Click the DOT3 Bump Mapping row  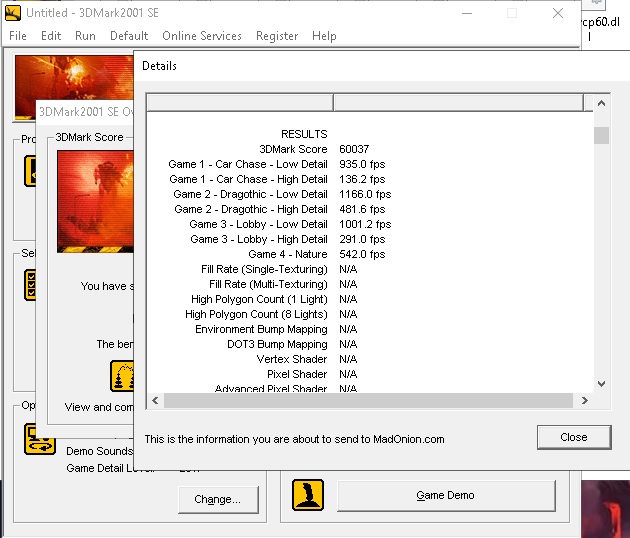(x=292, y=344)
